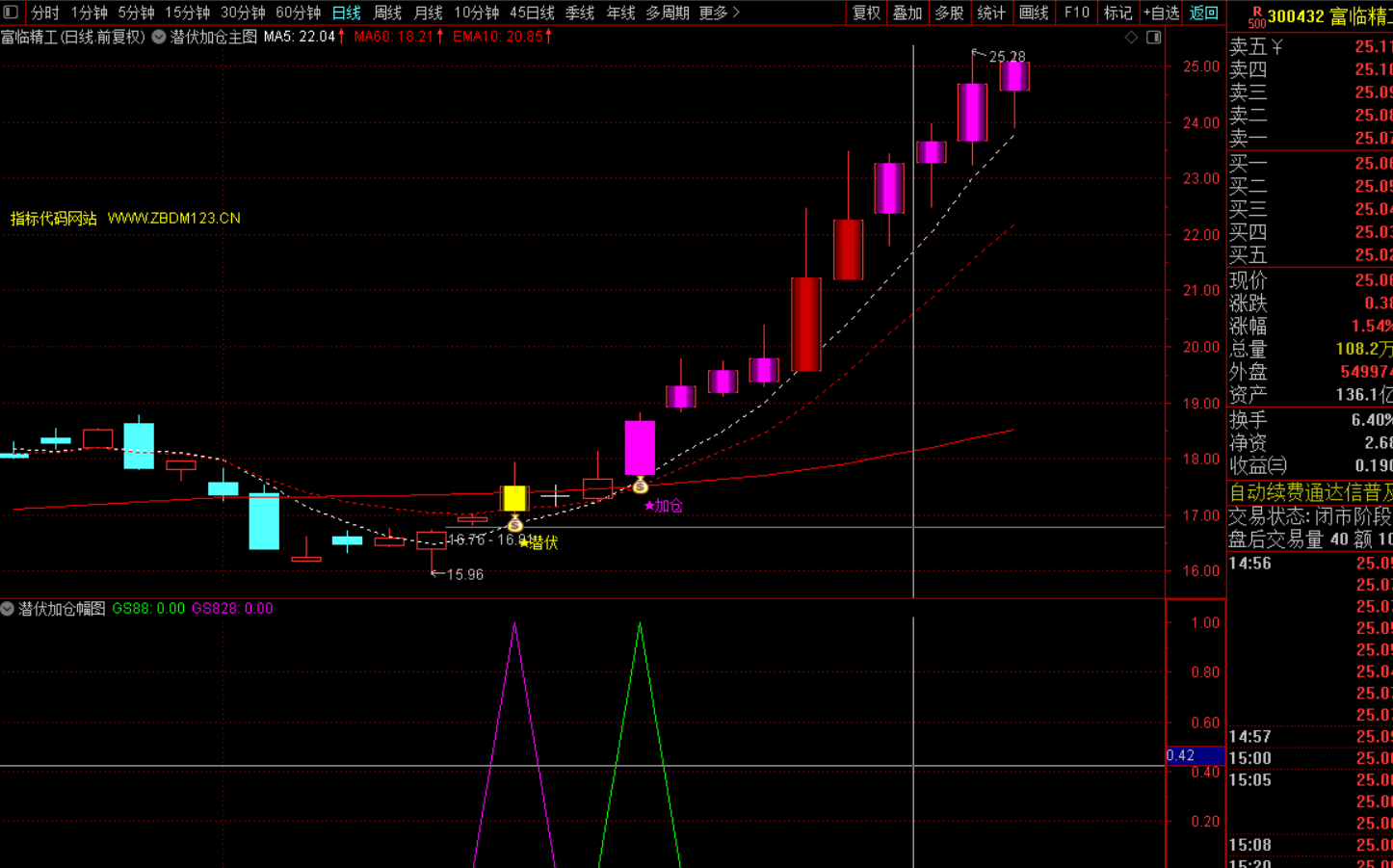Toggle the 叠加 overlay button
Viewport: 1393px width, 868px height.
(x=907, y=13)
